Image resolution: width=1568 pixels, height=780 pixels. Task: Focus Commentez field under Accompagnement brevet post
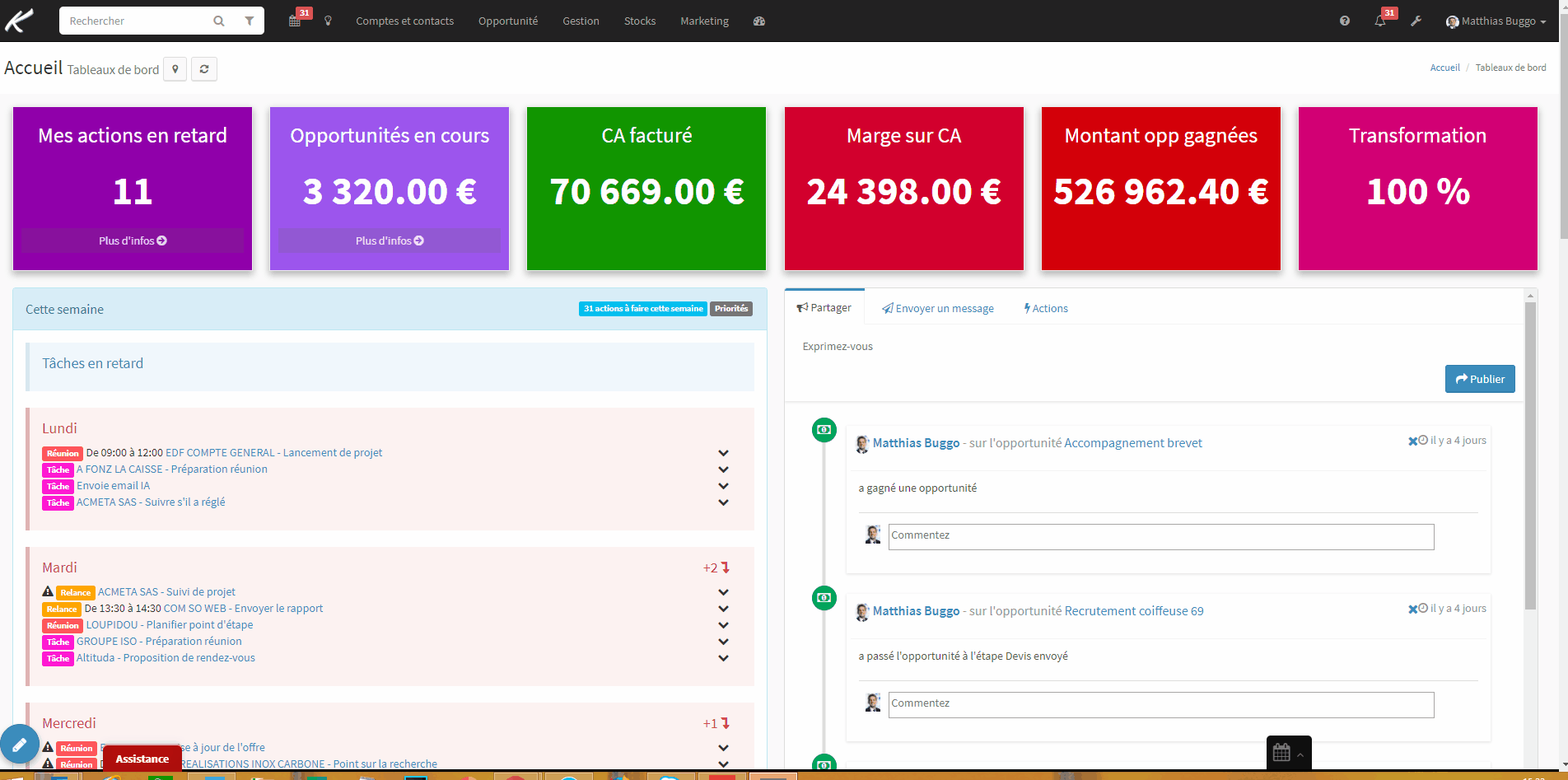(x=1161, y=536)
